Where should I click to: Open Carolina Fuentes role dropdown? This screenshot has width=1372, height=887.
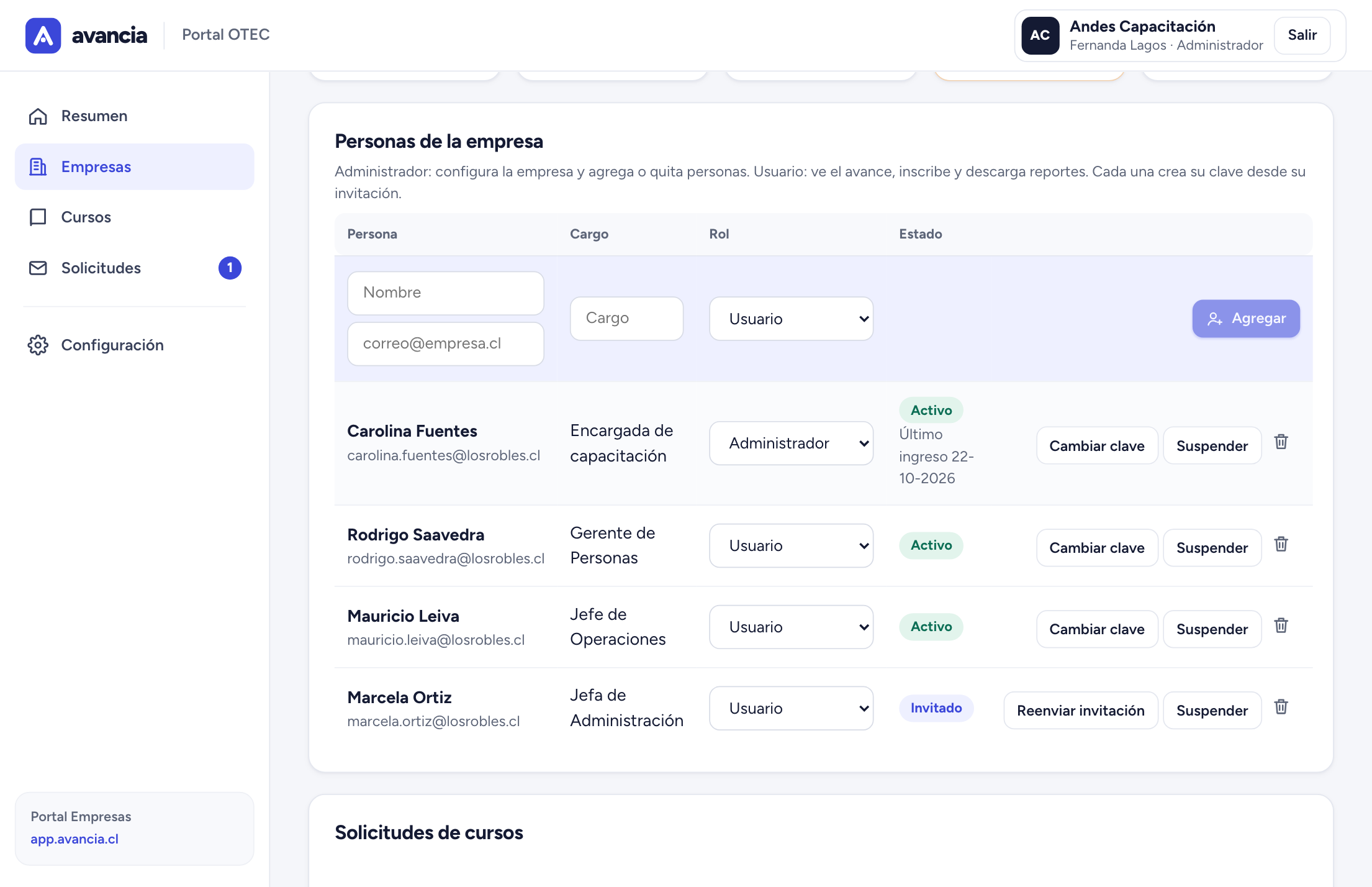click(791, 443)
